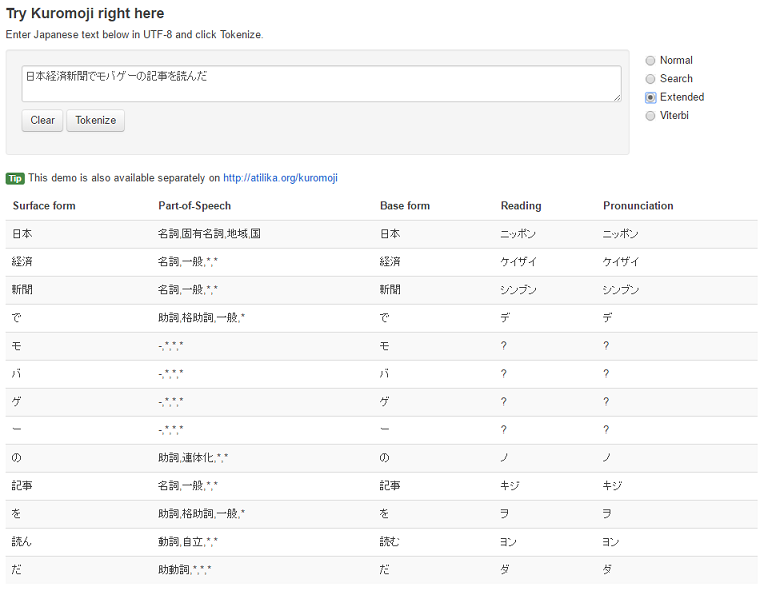Click the Pronunciation column header
This screenshot has width=767, height=589.
638,206
